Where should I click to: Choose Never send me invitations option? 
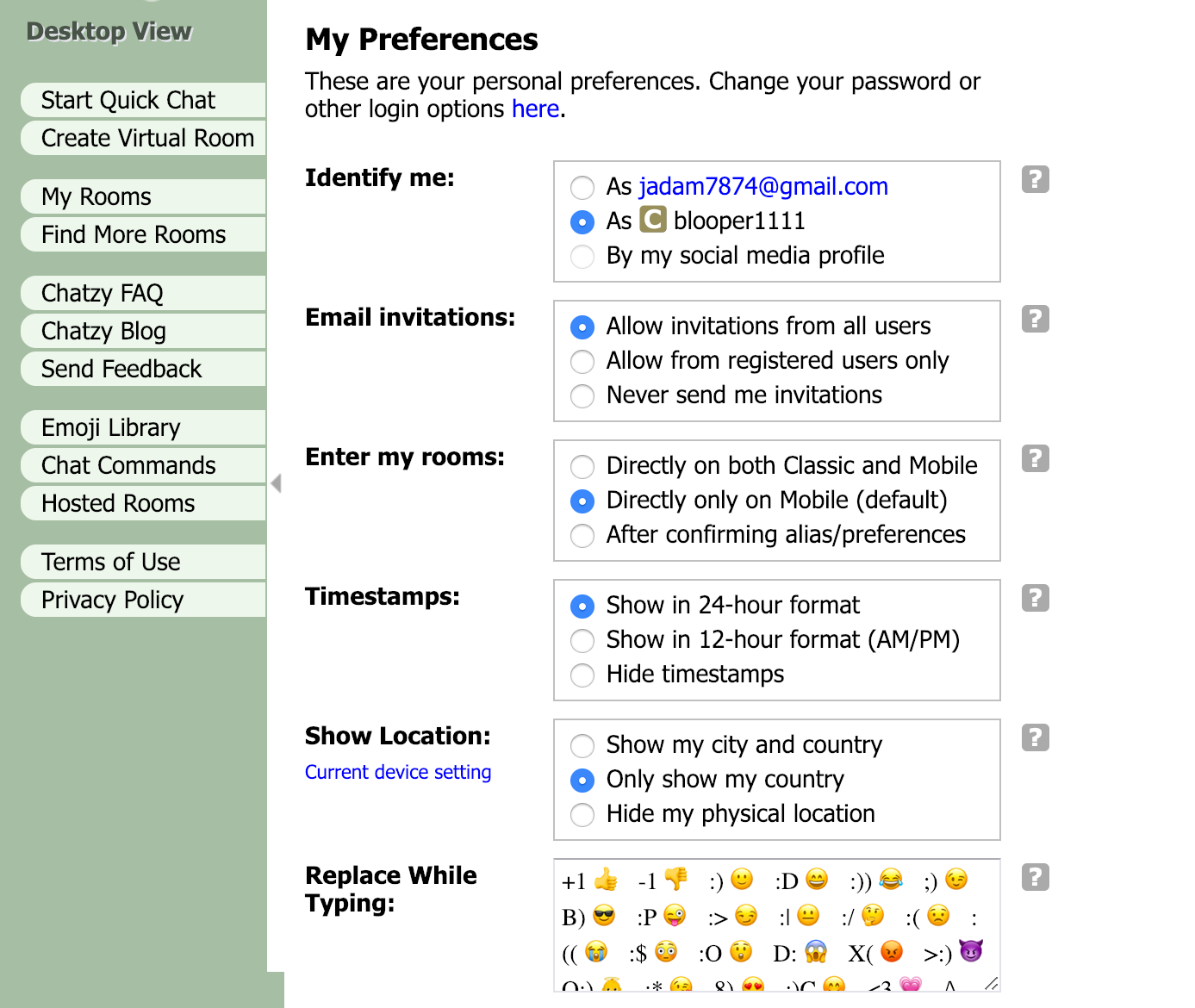tap(582, 396)
